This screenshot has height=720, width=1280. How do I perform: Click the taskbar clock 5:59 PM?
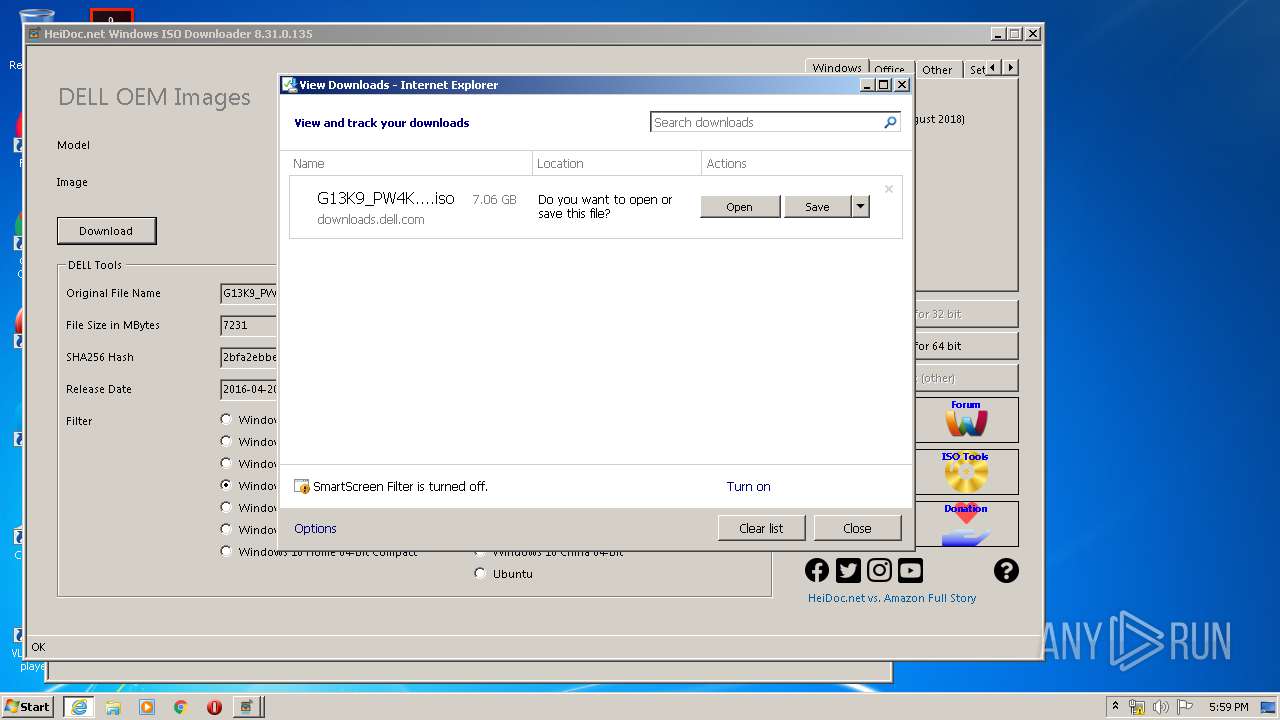1228,707
